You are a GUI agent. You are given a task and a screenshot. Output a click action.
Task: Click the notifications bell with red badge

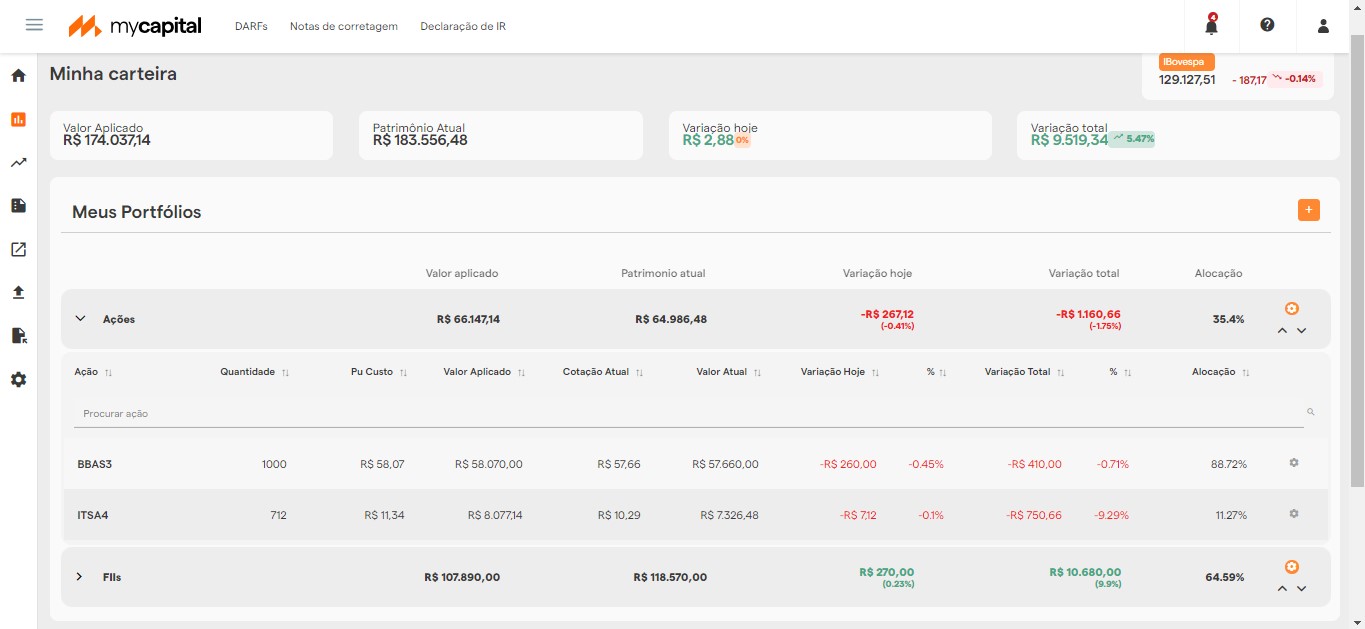pyautogui.click(x=1210, y=27)
